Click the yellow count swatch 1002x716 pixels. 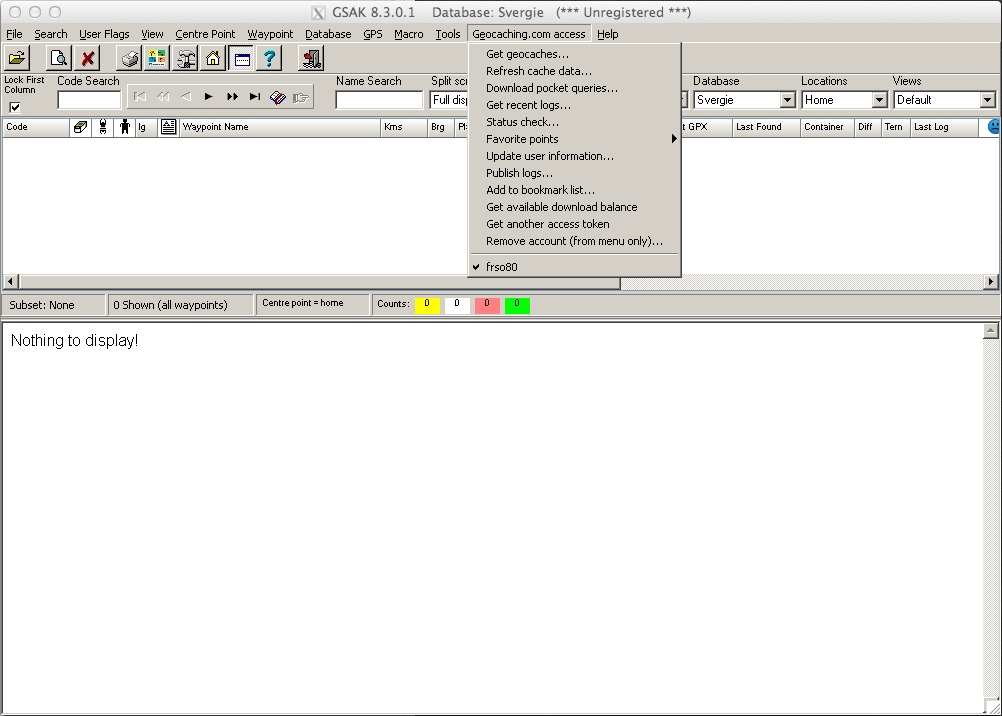click(x=428, y=306)
